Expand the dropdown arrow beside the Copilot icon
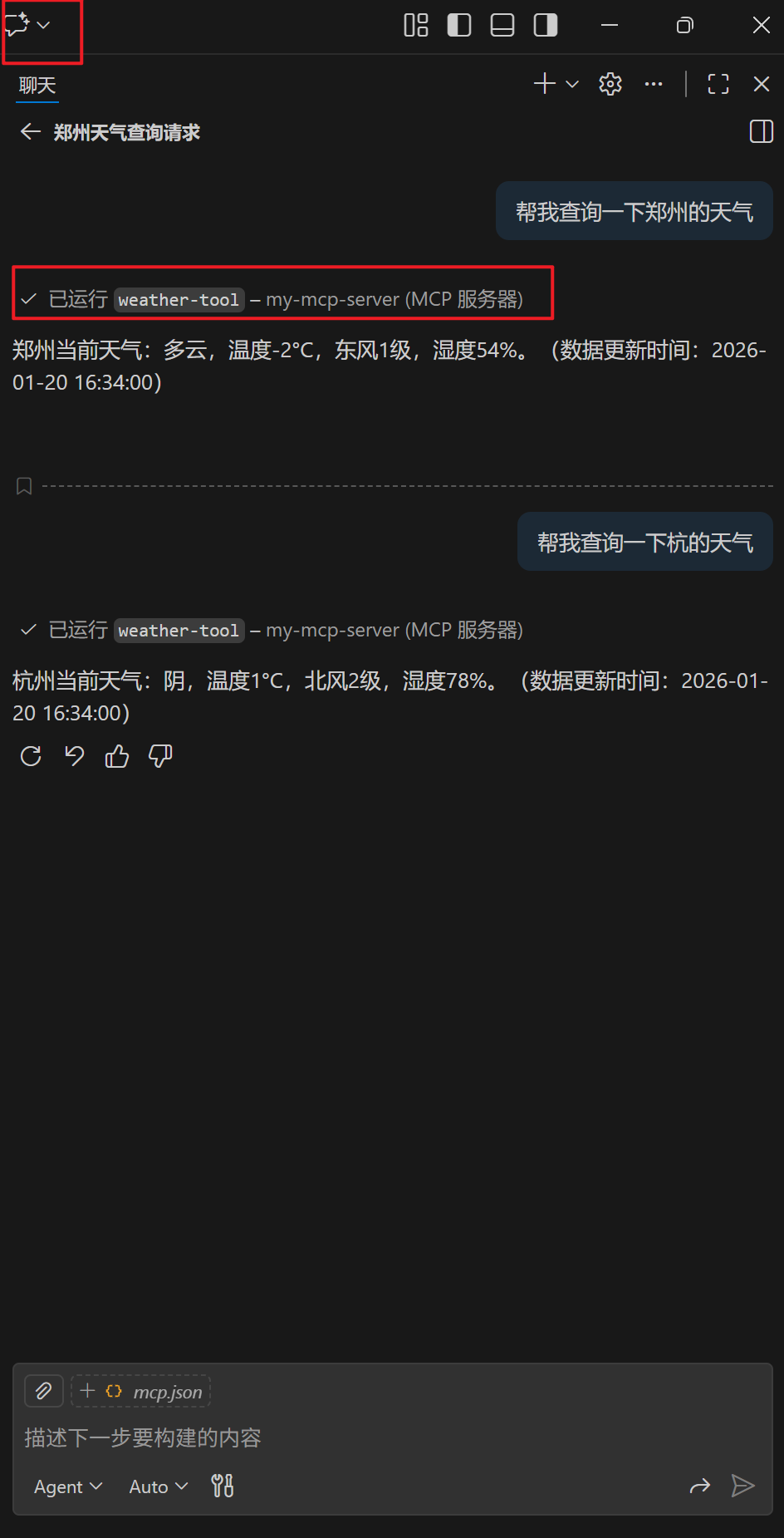 point(44,26)
